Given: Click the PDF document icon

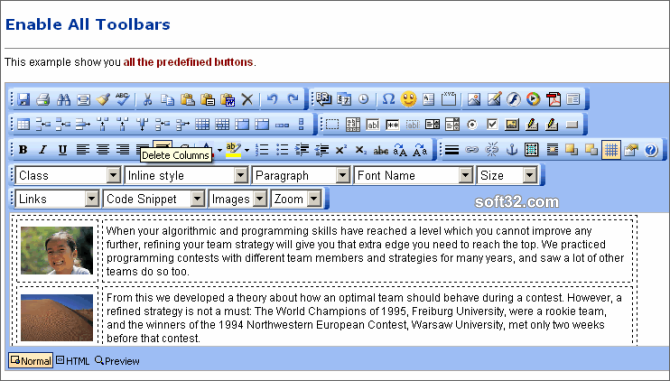Looking at the screenshot, I should (553, 99).
